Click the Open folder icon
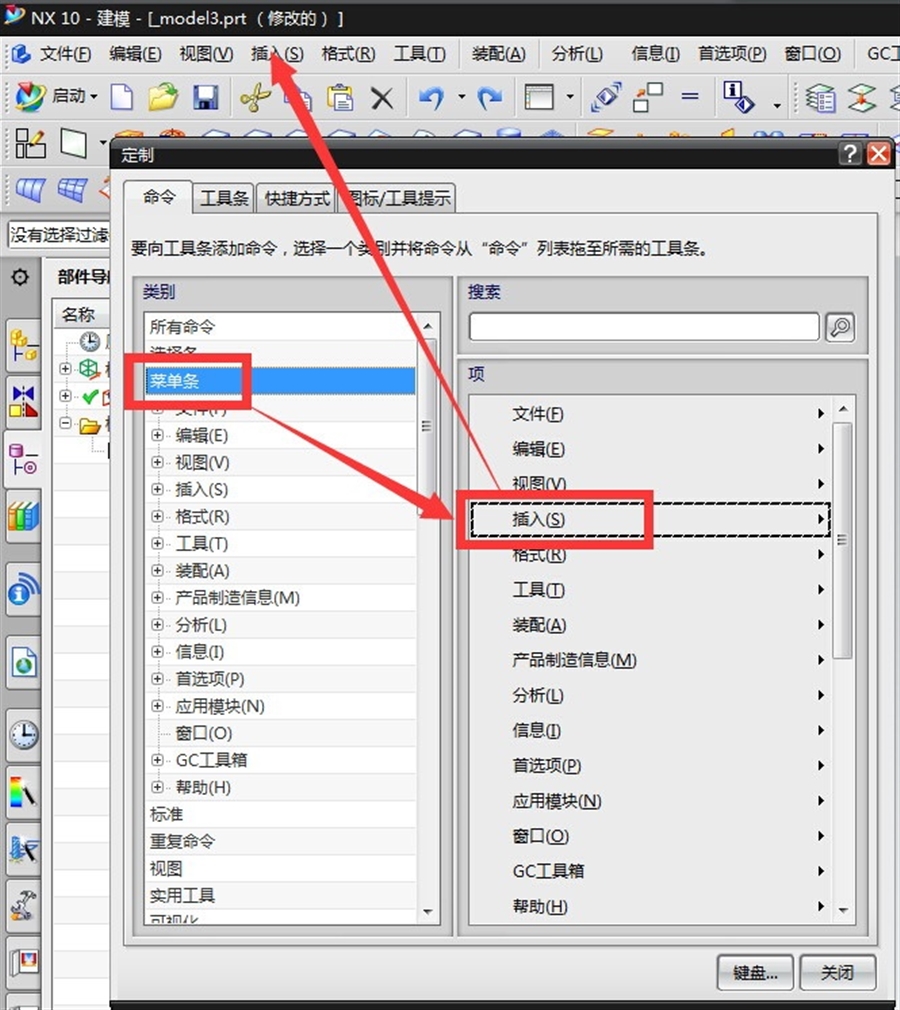Viewport: 900px width, 1010px height. [x=164, y=97]
